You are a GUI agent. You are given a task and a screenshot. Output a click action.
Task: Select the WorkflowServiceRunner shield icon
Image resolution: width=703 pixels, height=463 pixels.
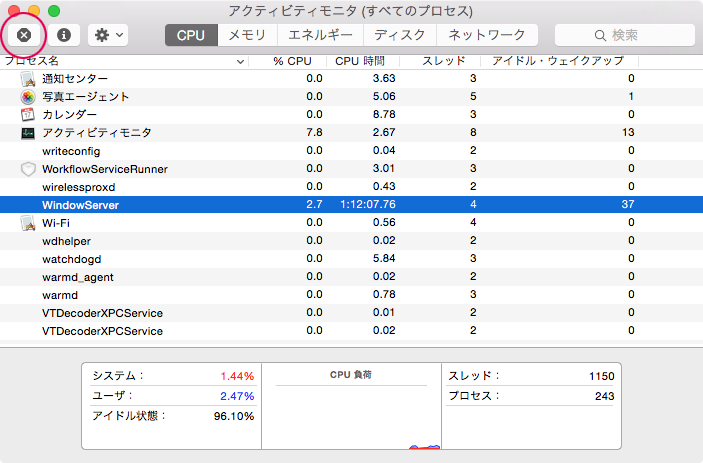point(28,169)
